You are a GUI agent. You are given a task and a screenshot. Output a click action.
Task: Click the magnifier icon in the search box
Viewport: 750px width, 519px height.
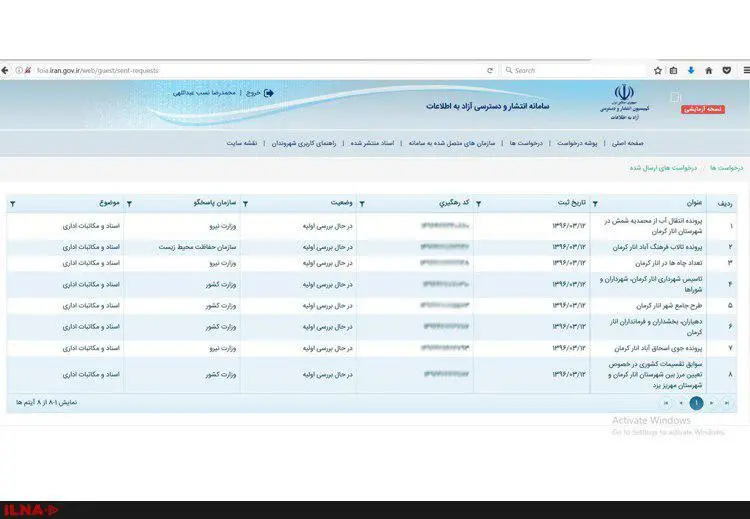tap(509, 70)
